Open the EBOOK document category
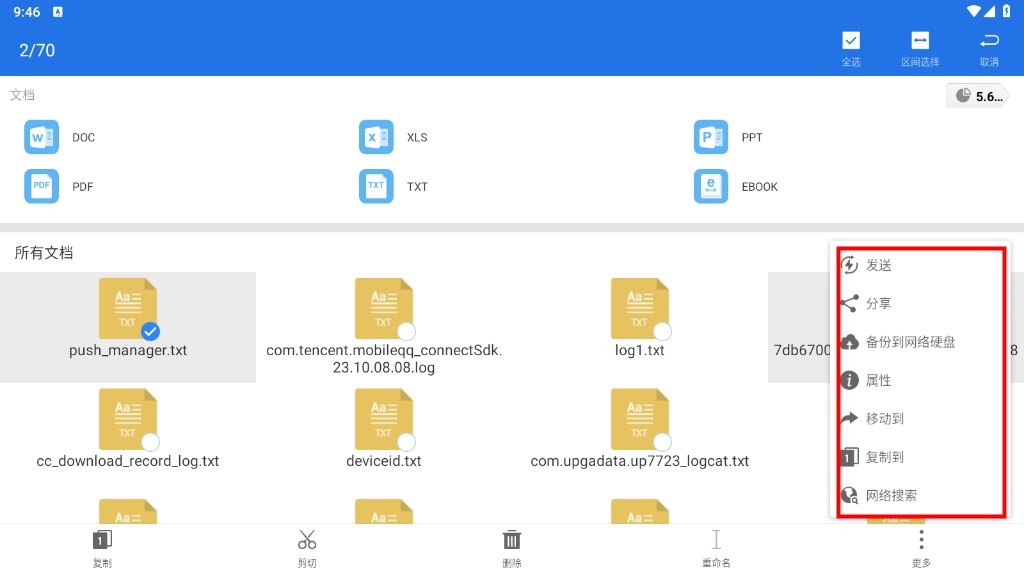The image size is (1024, 576). coord(711,186)
